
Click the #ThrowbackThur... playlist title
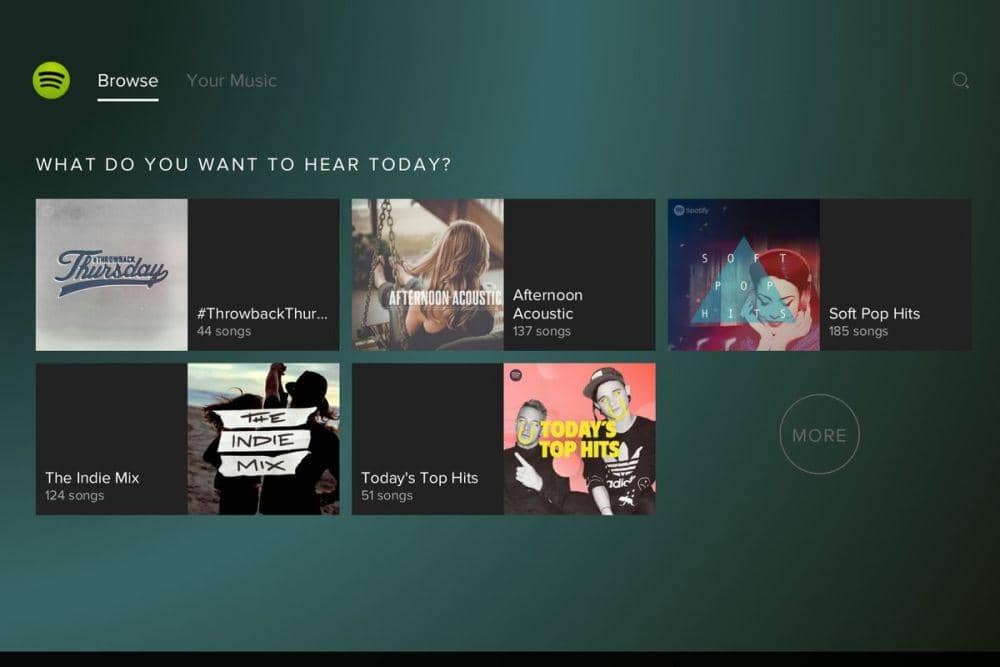tap(262, 313)
